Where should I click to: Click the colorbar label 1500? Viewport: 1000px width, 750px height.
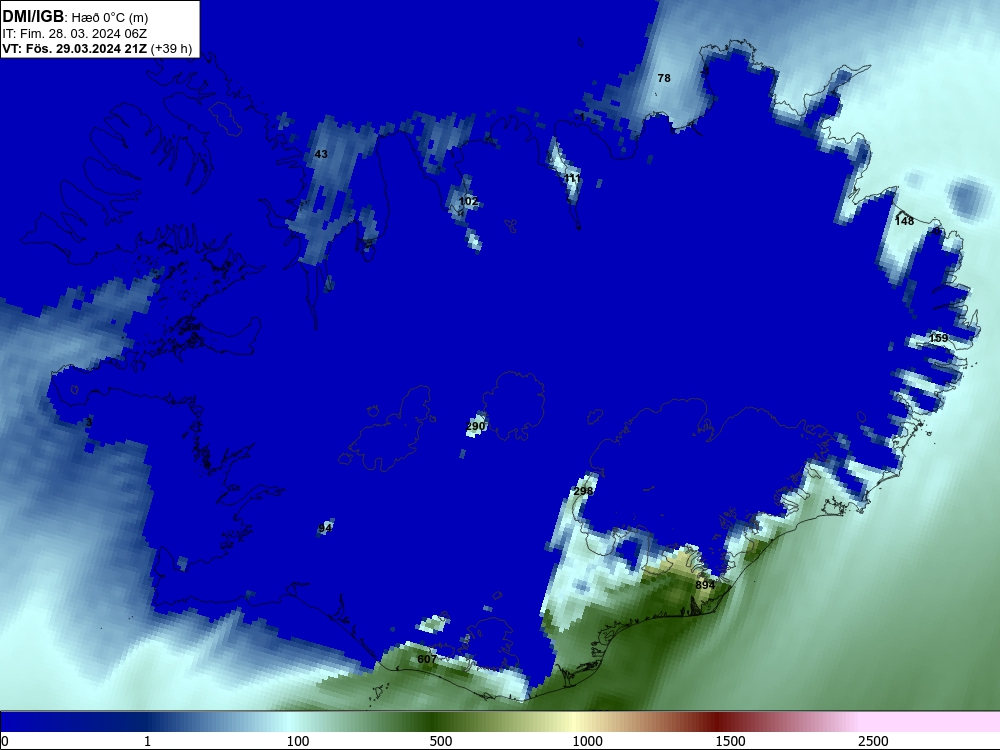[730, 741]
